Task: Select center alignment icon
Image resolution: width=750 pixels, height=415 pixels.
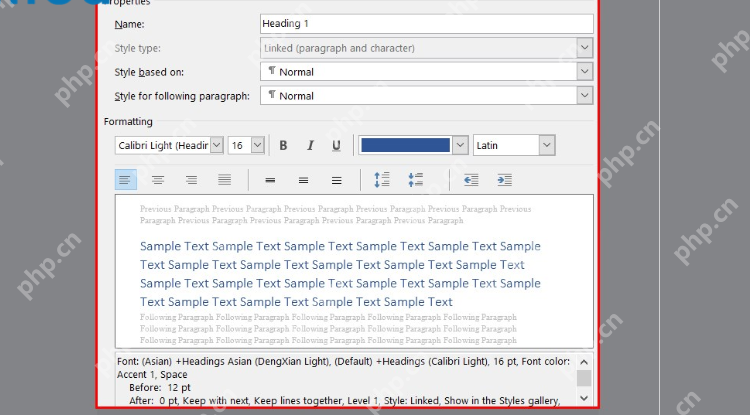Action: click(x=158, y=180)
